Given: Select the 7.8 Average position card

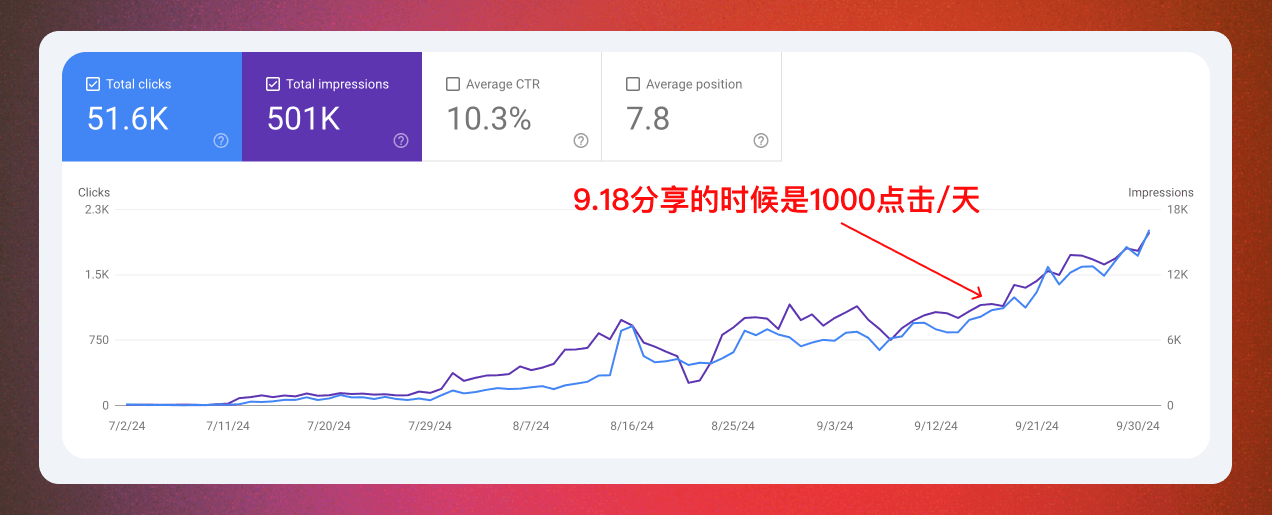Looking at the screenshot, I should coord(692,107).
